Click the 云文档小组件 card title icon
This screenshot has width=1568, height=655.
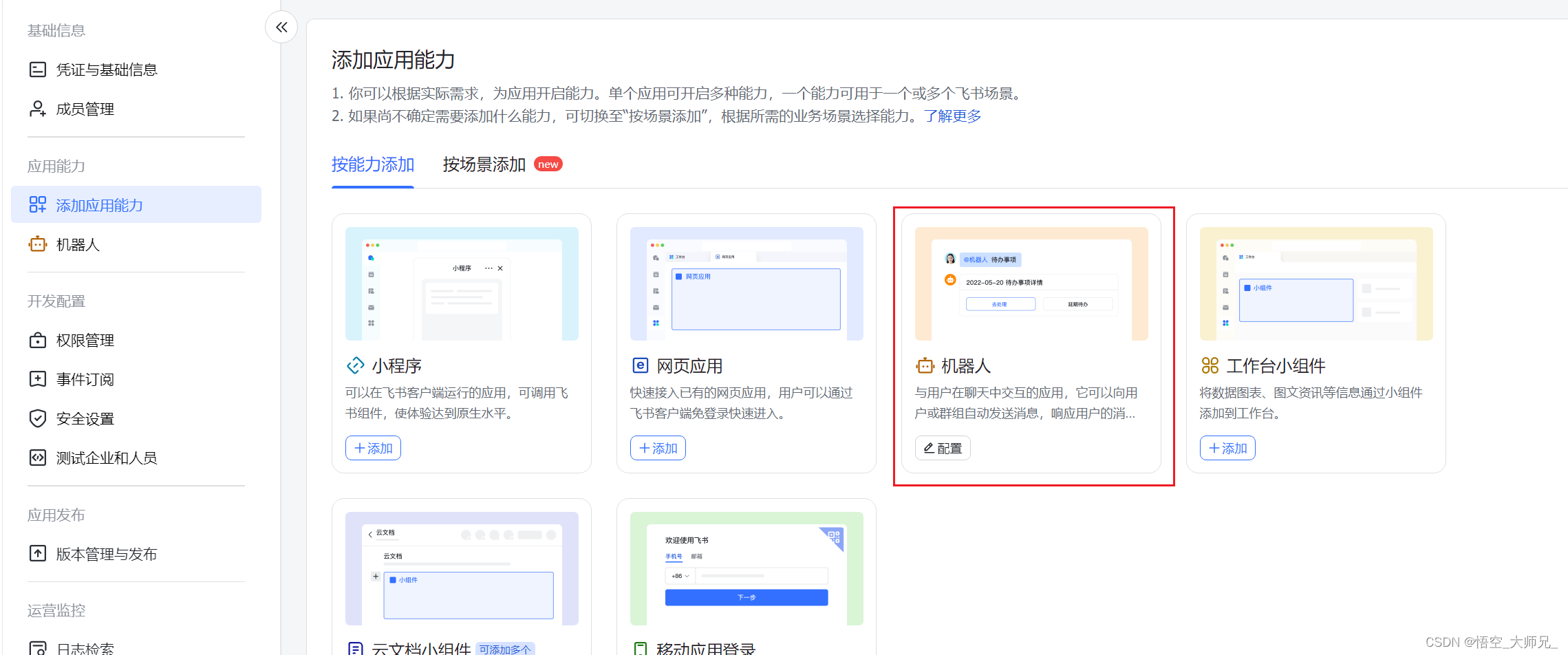coord(355,649)
